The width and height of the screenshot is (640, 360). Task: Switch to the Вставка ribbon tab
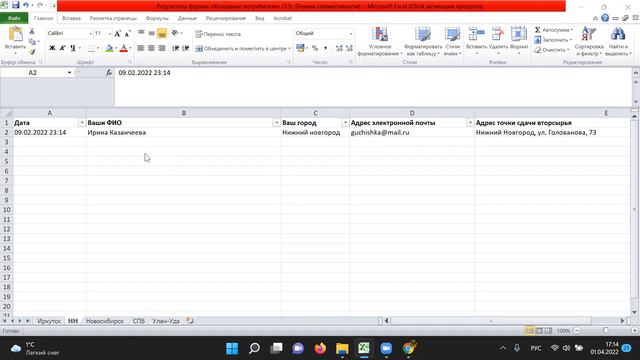(71, 18)
